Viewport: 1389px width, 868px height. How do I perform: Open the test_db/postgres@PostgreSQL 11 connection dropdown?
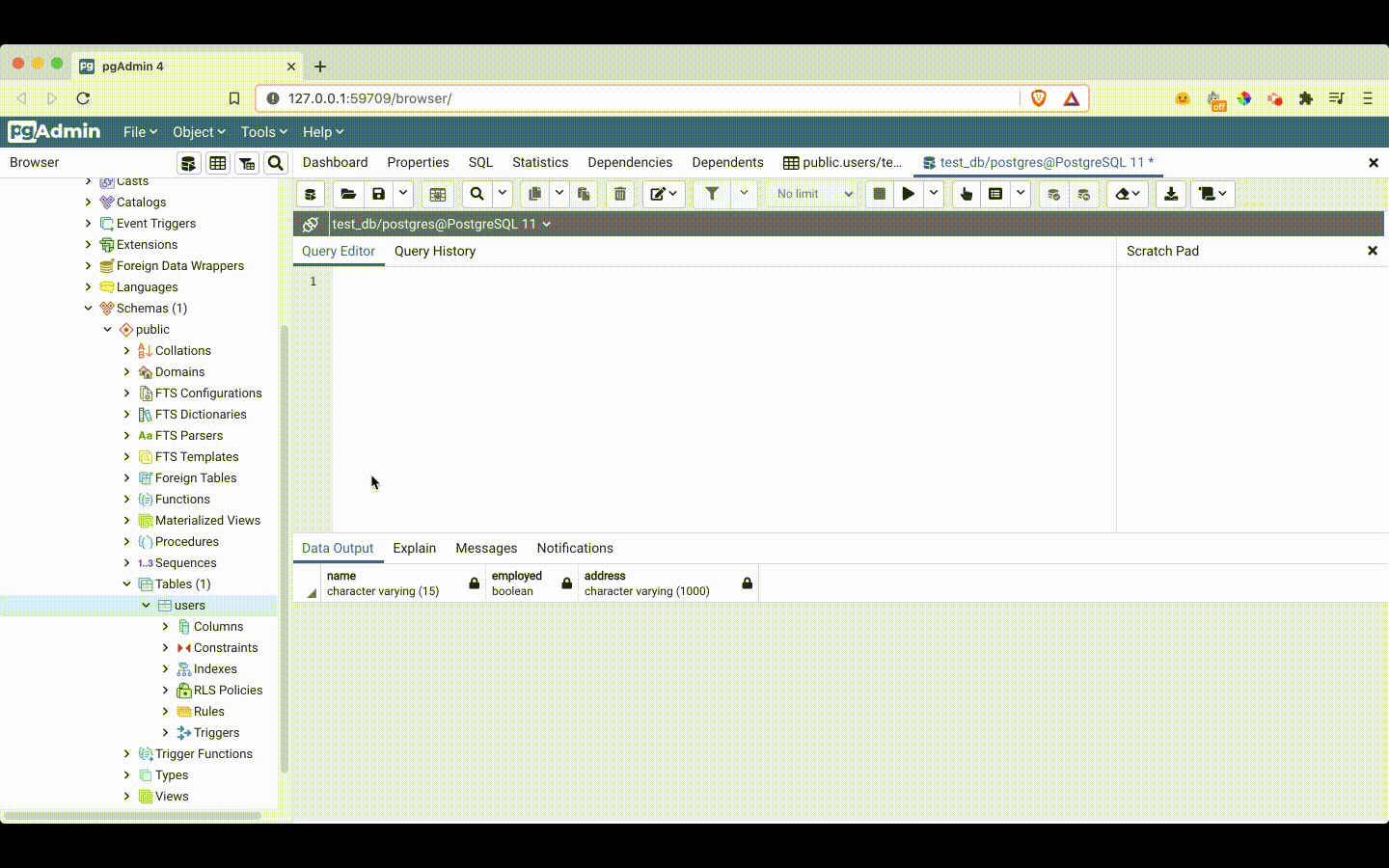(x=442, y=224)
